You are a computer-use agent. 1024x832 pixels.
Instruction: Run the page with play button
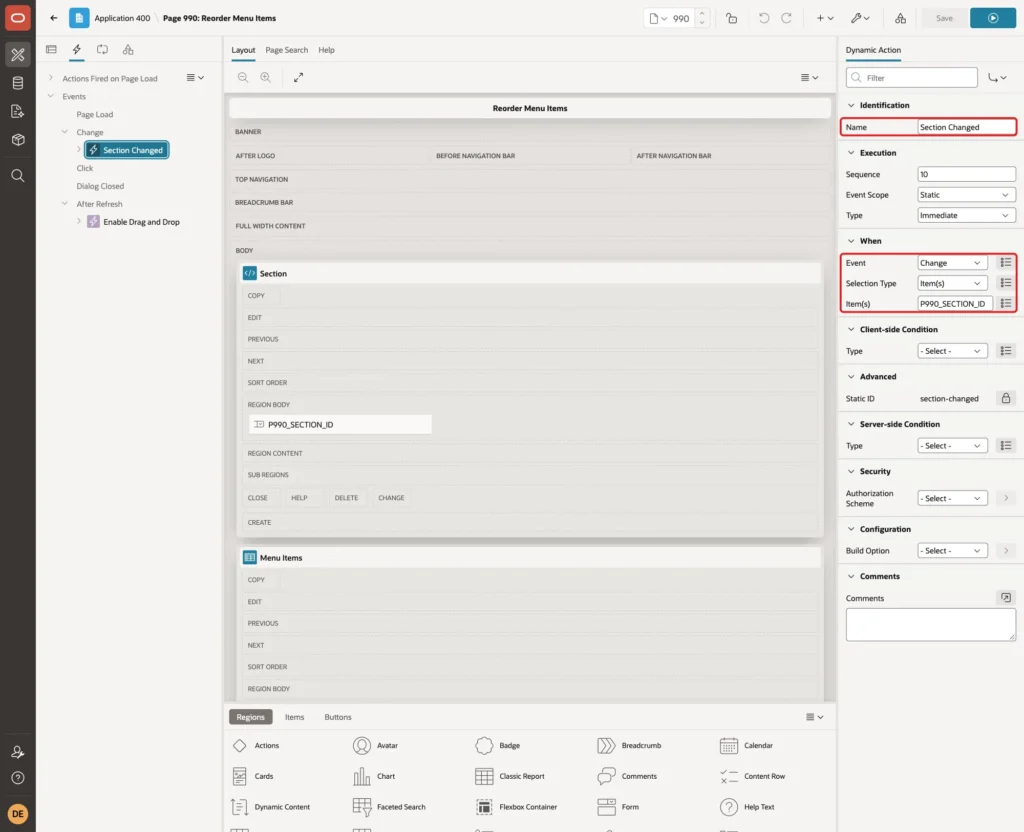pyautogui.click(x=993, y=18)
